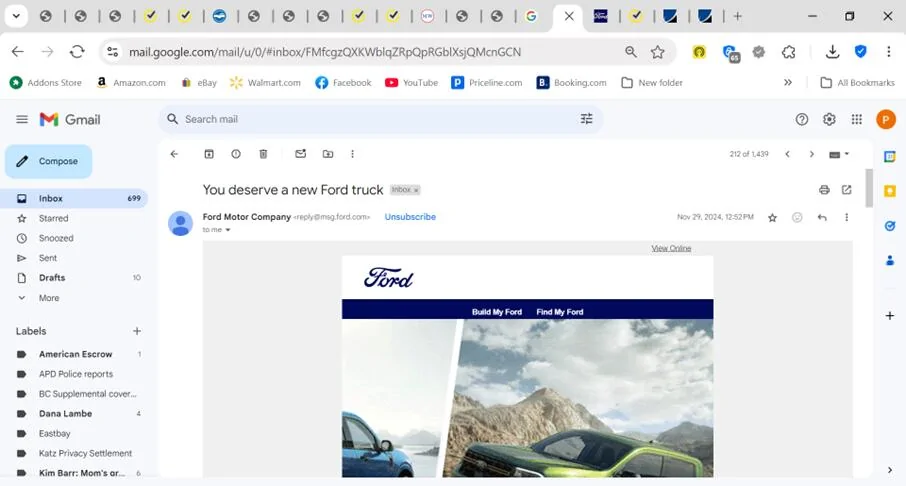Image resolution: width=906 pixels, height=486 pixels.
Task: Open the Drafts folder
Action: point(52,277)
